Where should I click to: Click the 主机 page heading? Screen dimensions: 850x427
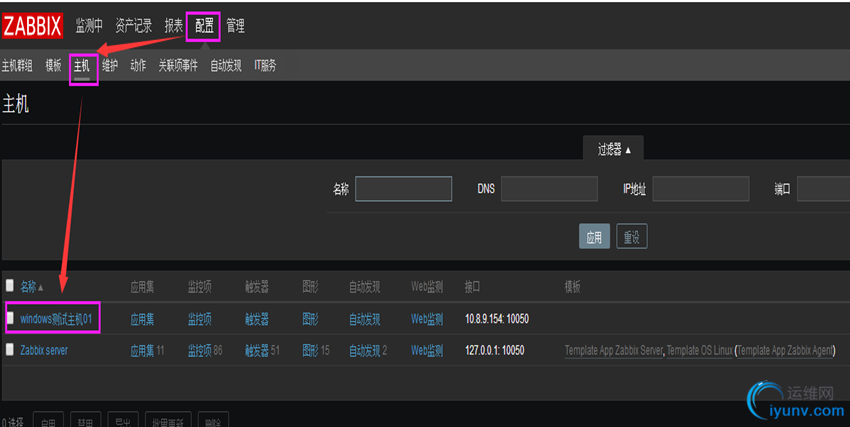click(16, 104)
